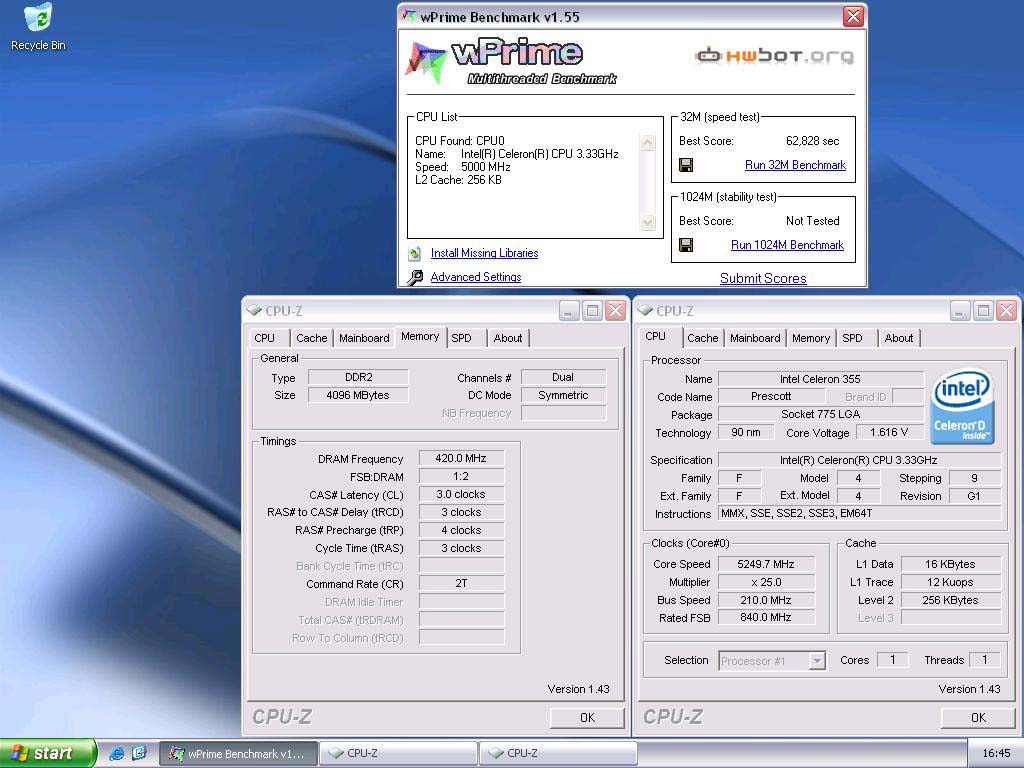
Task: Click the FSB:DRAM ratio 1:2 field
Action: pos(461,477)
